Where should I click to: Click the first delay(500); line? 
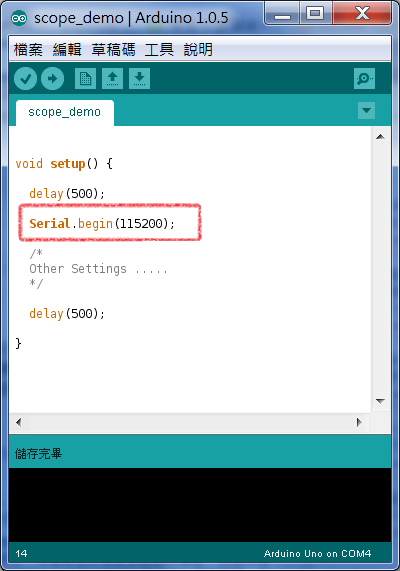point(67,193)
